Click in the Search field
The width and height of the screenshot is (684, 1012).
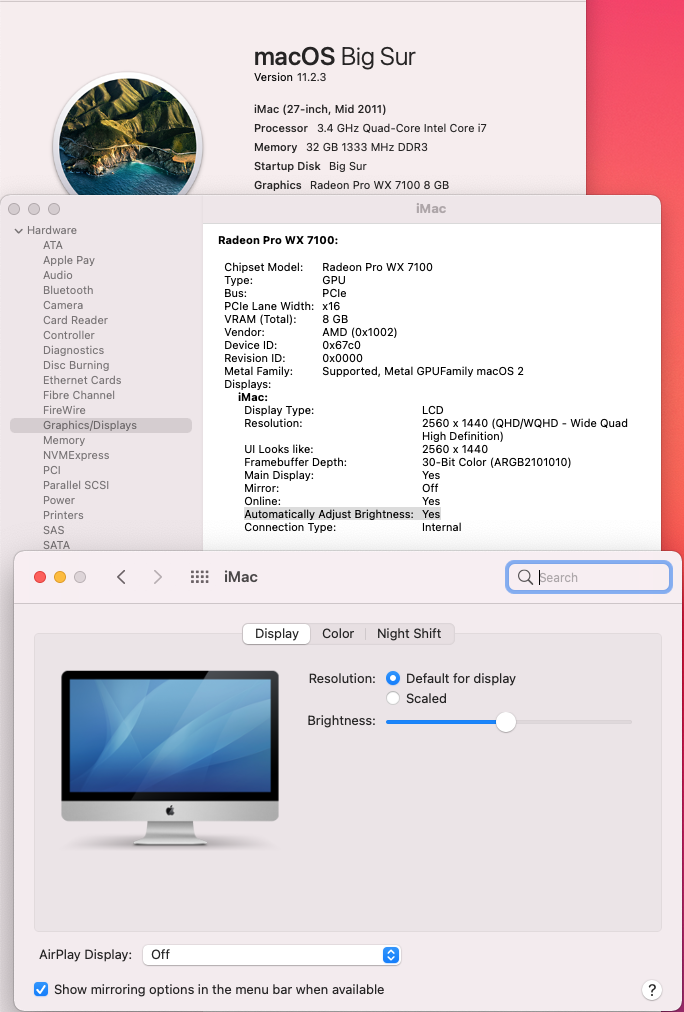(588, 577)
